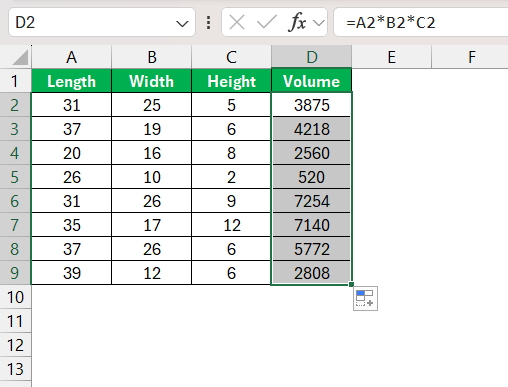Click Length cell 20 in row 4
The width and height of the screenshot is (508, 387).
click(71, 153)
